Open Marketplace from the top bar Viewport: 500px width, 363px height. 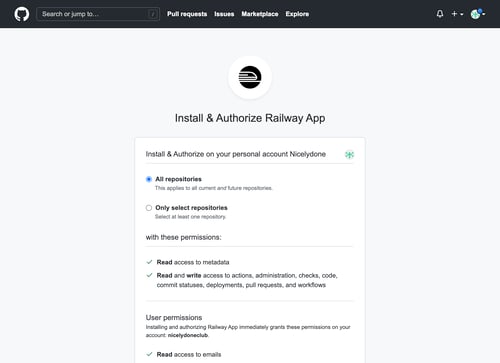(260, 14)
